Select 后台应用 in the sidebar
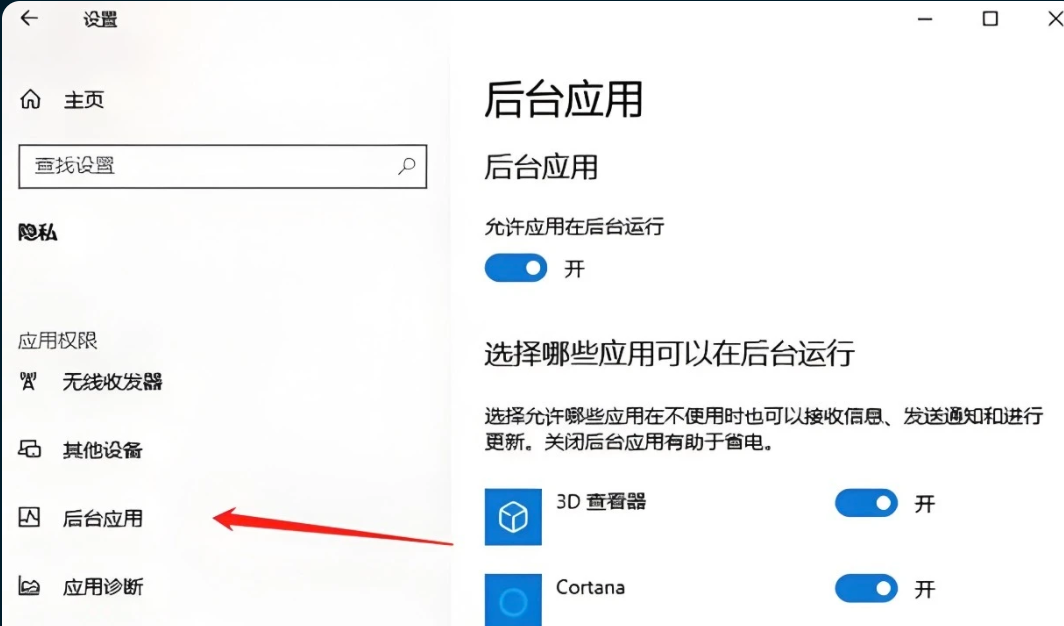Screen dimensions: 1064x626 102,518
